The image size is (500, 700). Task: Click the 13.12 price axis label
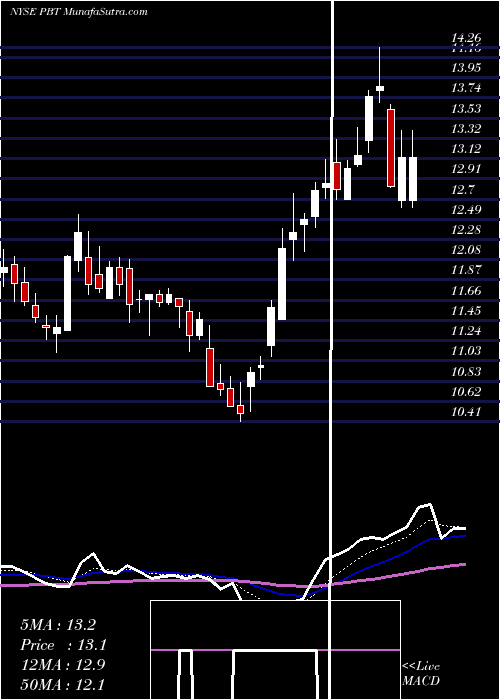point(467,149)
